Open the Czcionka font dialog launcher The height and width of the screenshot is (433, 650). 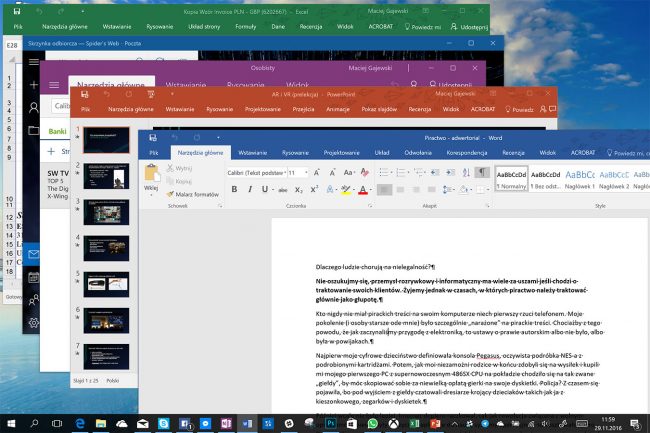[x=370, y=206]
